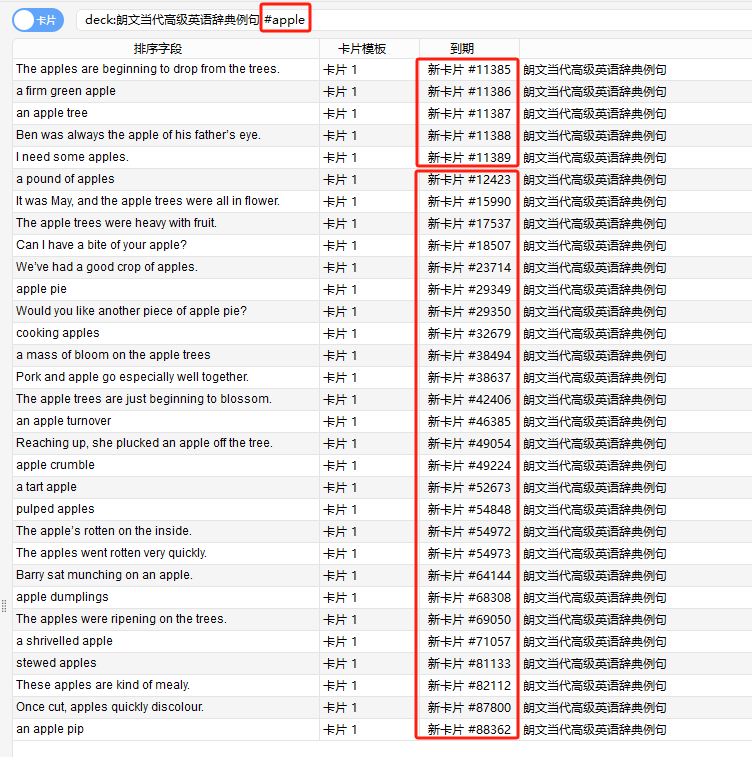Image resolution: width=752 pixels, height=757 pixels.
Task: Click due cell '新卡片 #49224'
Action: 469,465
